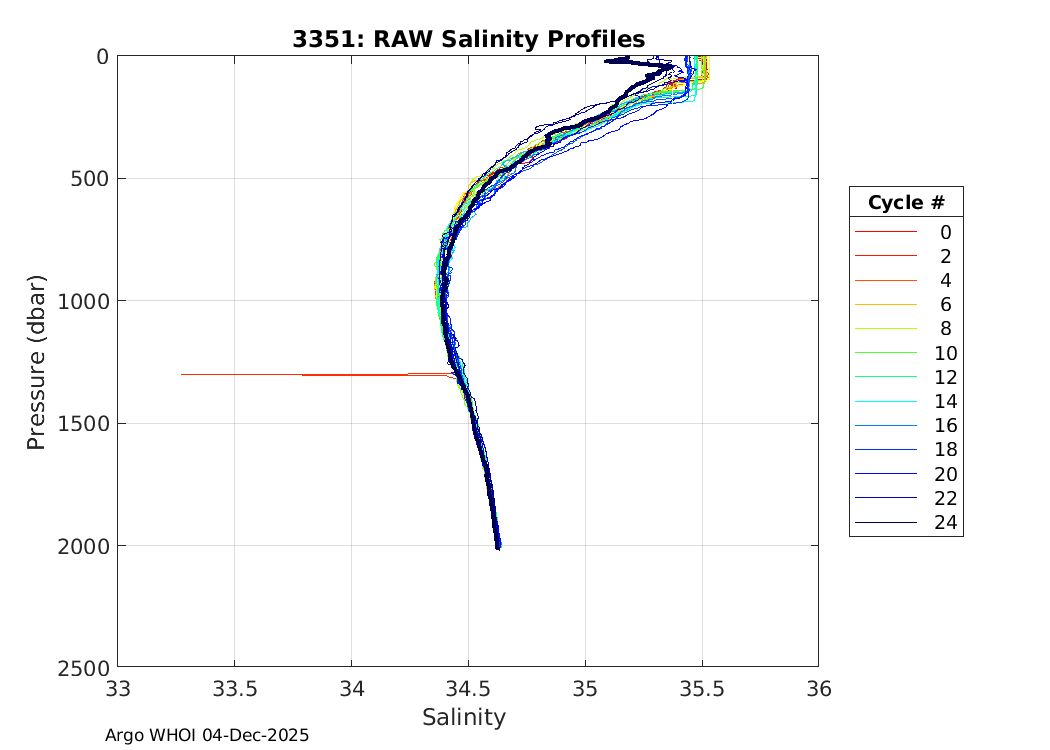
Task: Click the plot title "3351: RAW Salinity Profiles"
Action: [468, 39]
